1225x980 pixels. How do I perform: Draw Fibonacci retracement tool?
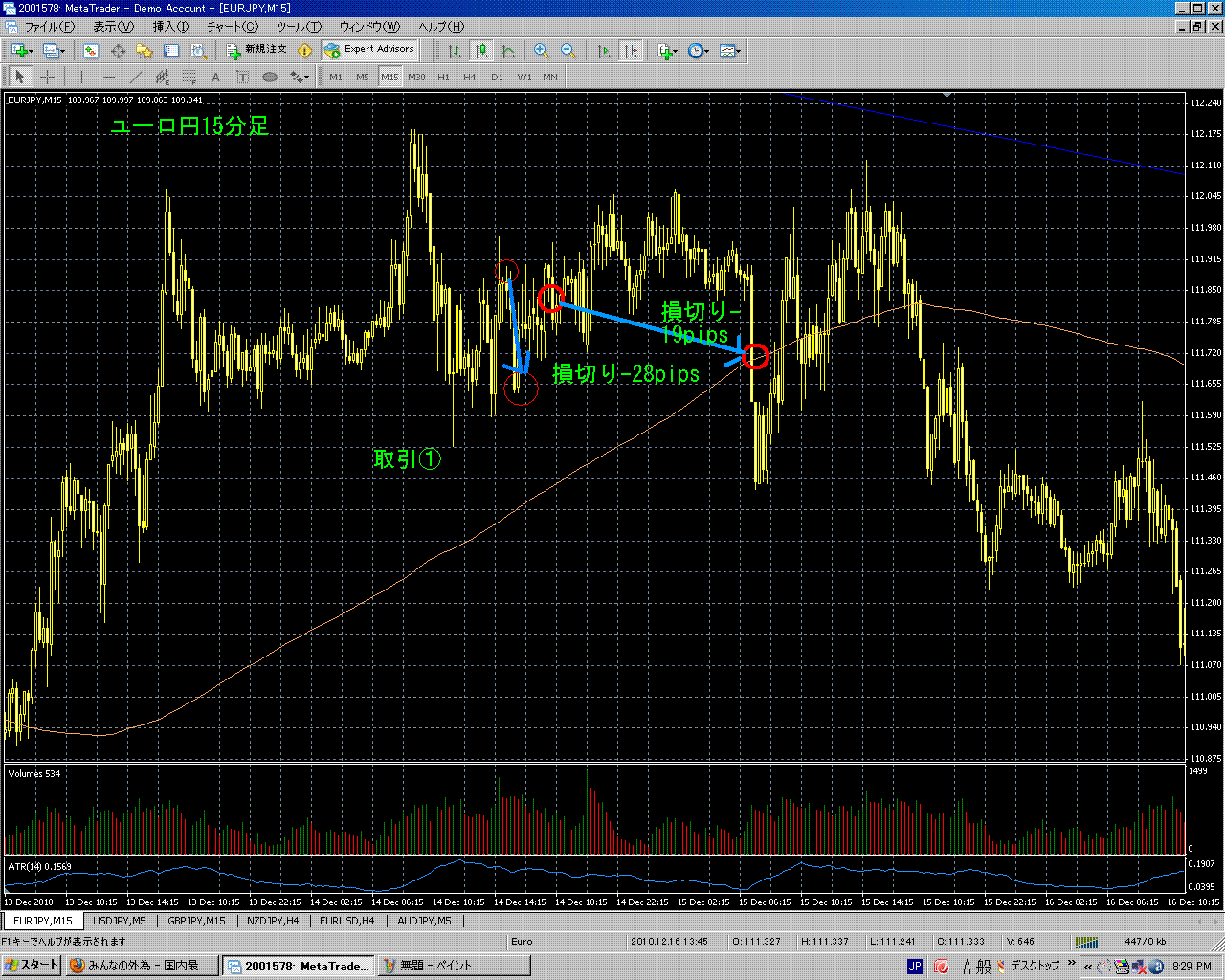point(189,77)
